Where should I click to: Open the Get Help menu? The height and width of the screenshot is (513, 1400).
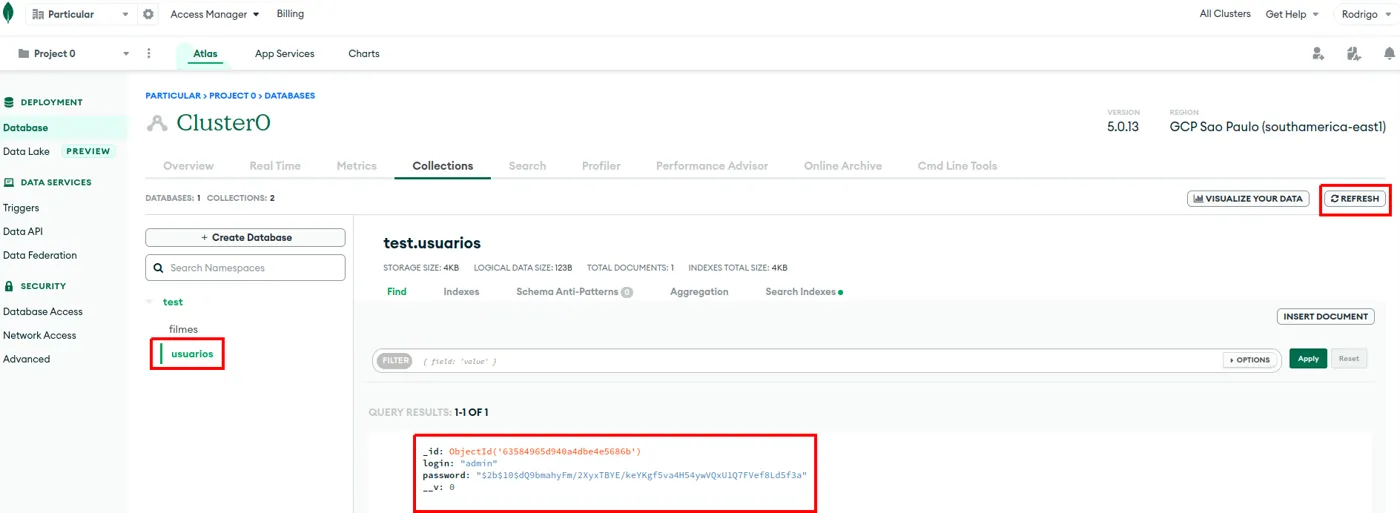1292,14
